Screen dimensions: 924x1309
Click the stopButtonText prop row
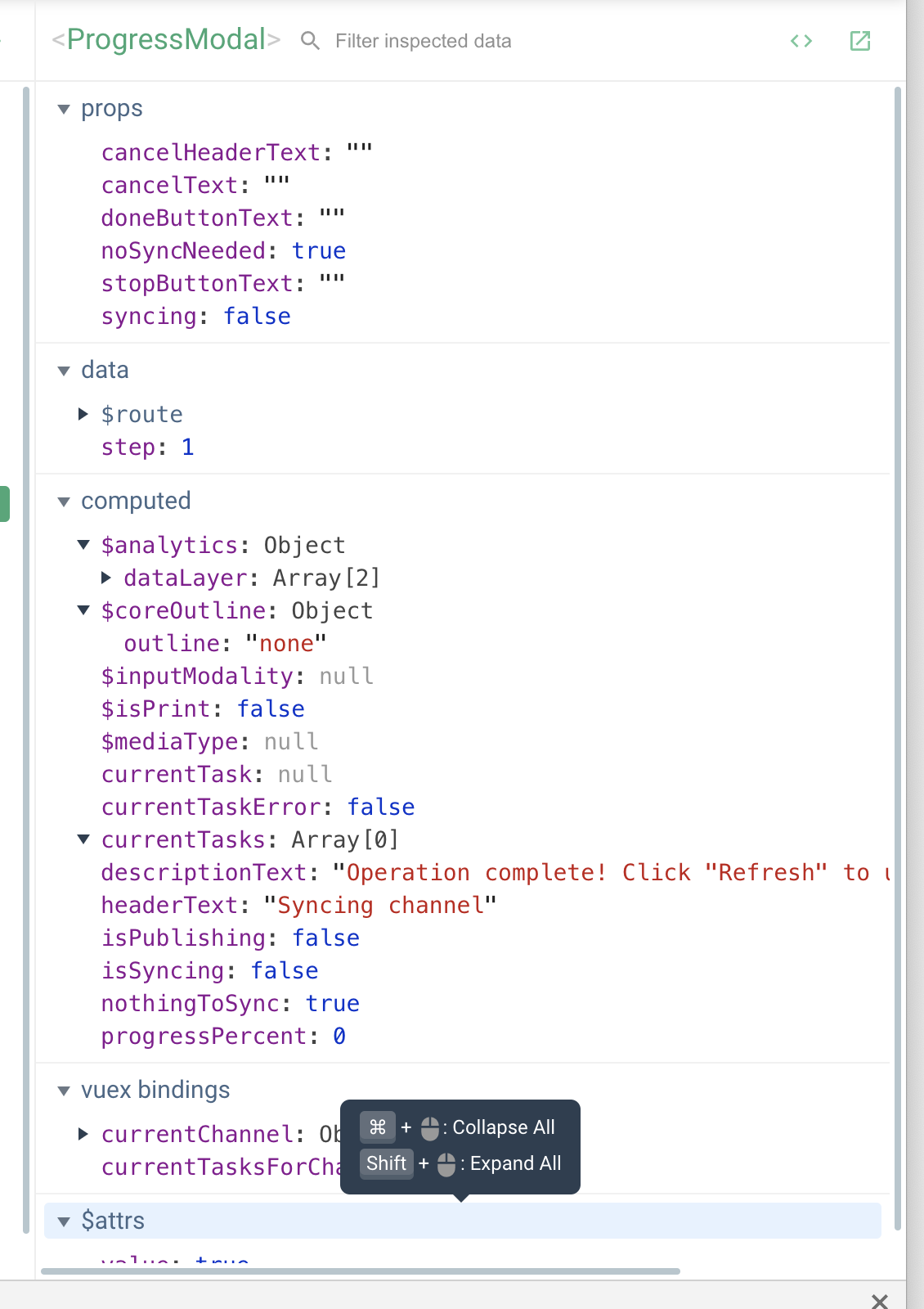tap(223, 283)
